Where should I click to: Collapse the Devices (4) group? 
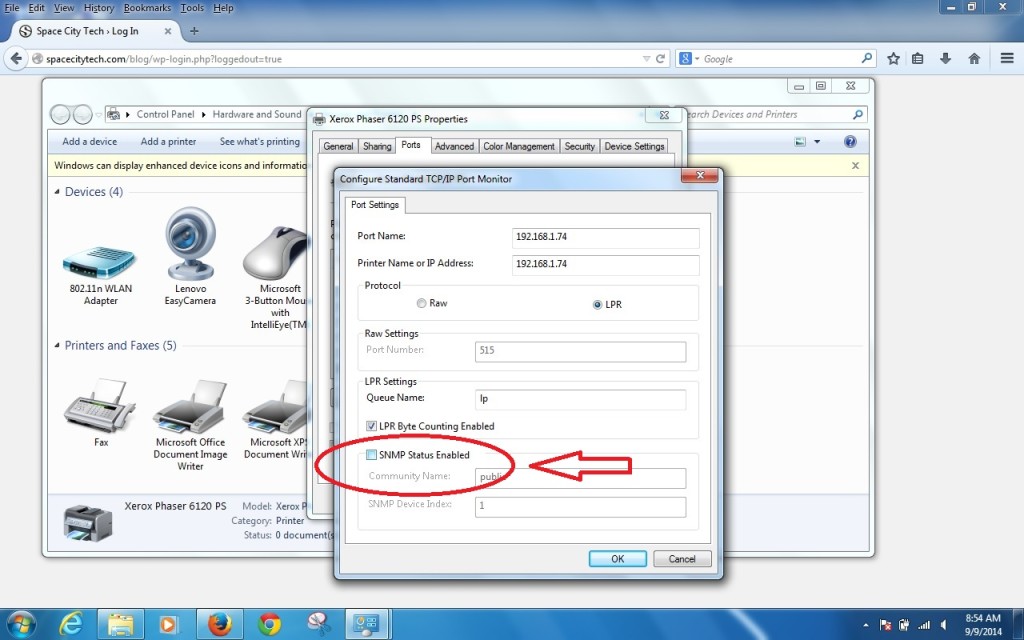pos(57,191)
